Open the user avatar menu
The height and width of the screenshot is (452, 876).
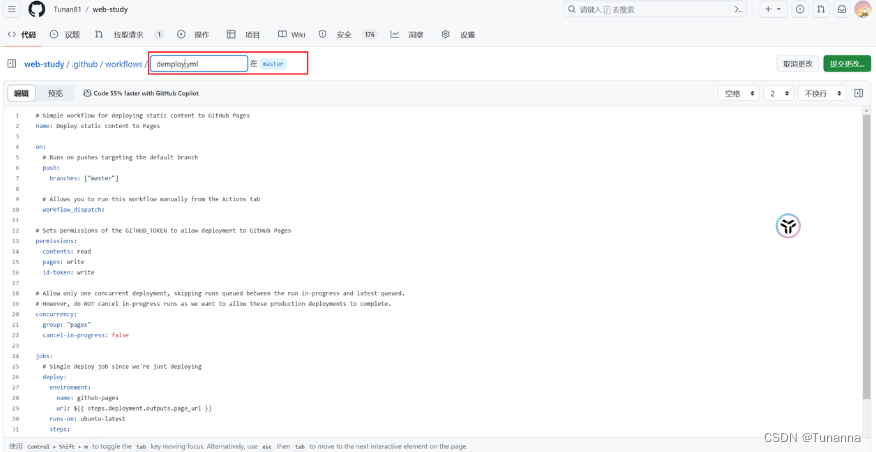coord(864,9)
